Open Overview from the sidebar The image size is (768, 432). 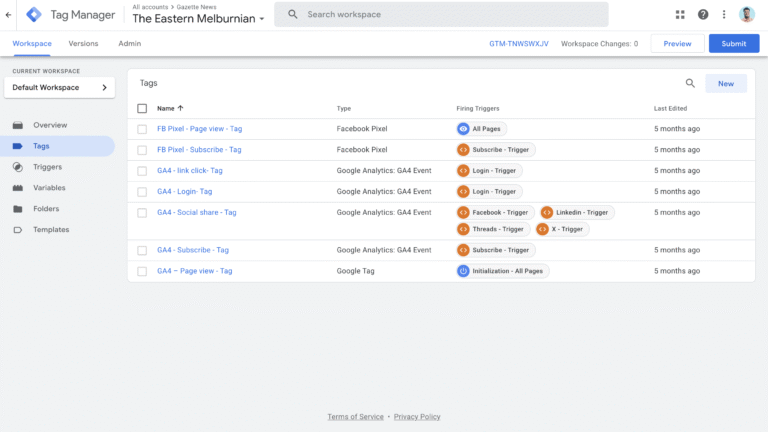coord(50,125)
